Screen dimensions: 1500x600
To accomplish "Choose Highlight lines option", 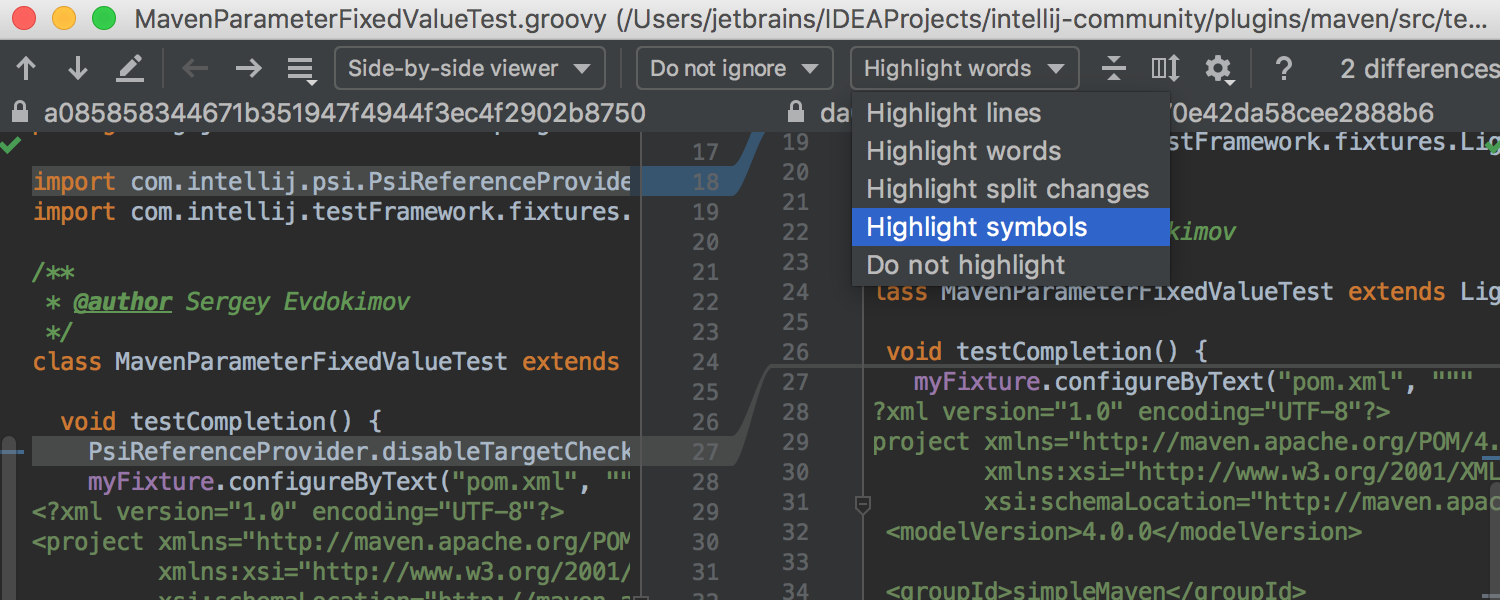I will 1011,113.
